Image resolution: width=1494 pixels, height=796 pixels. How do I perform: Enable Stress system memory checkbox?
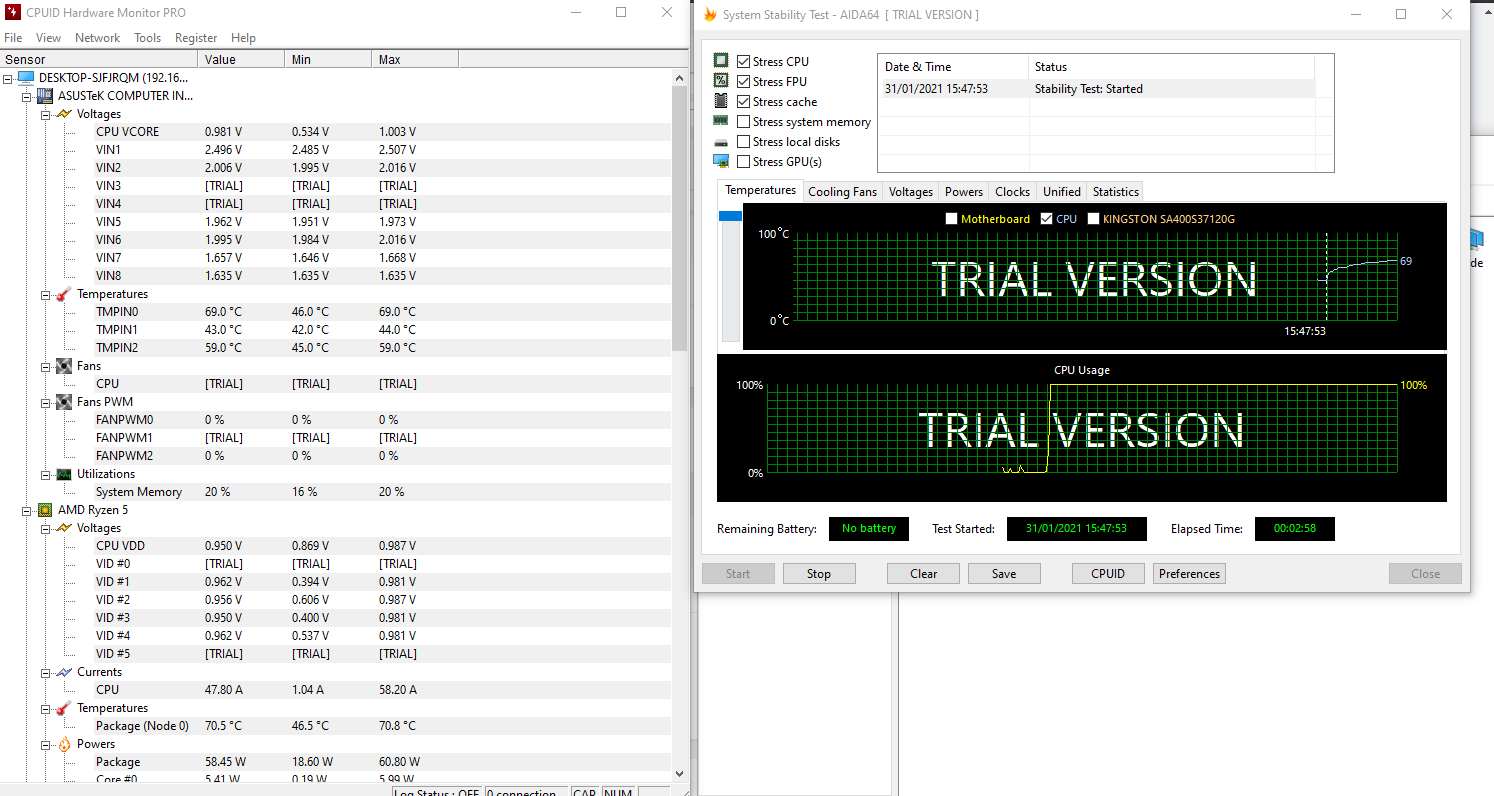(x=743, y=122)
